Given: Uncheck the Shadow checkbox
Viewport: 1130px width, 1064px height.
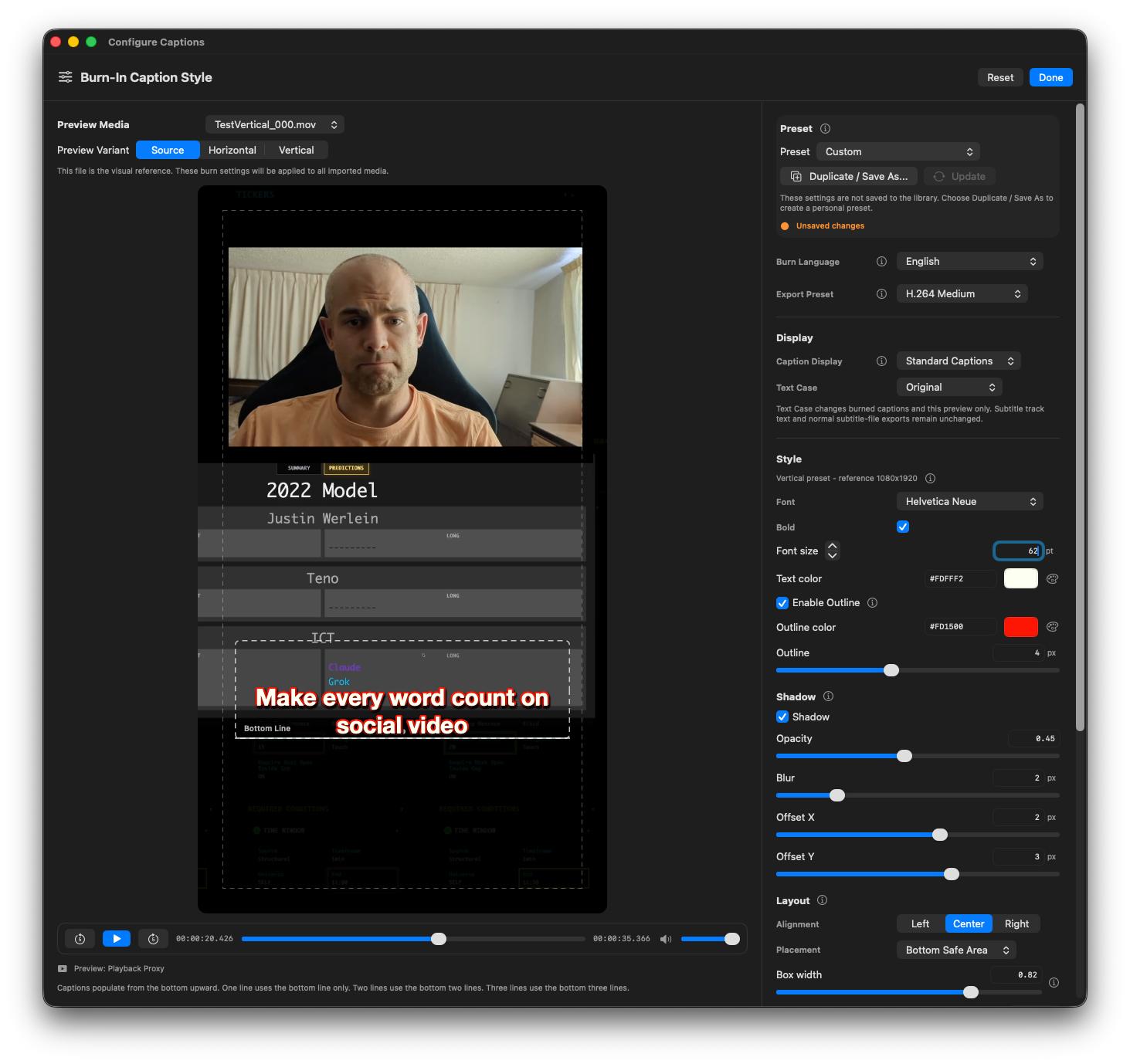Looking at the screenshot, I should tap(782, 717).
